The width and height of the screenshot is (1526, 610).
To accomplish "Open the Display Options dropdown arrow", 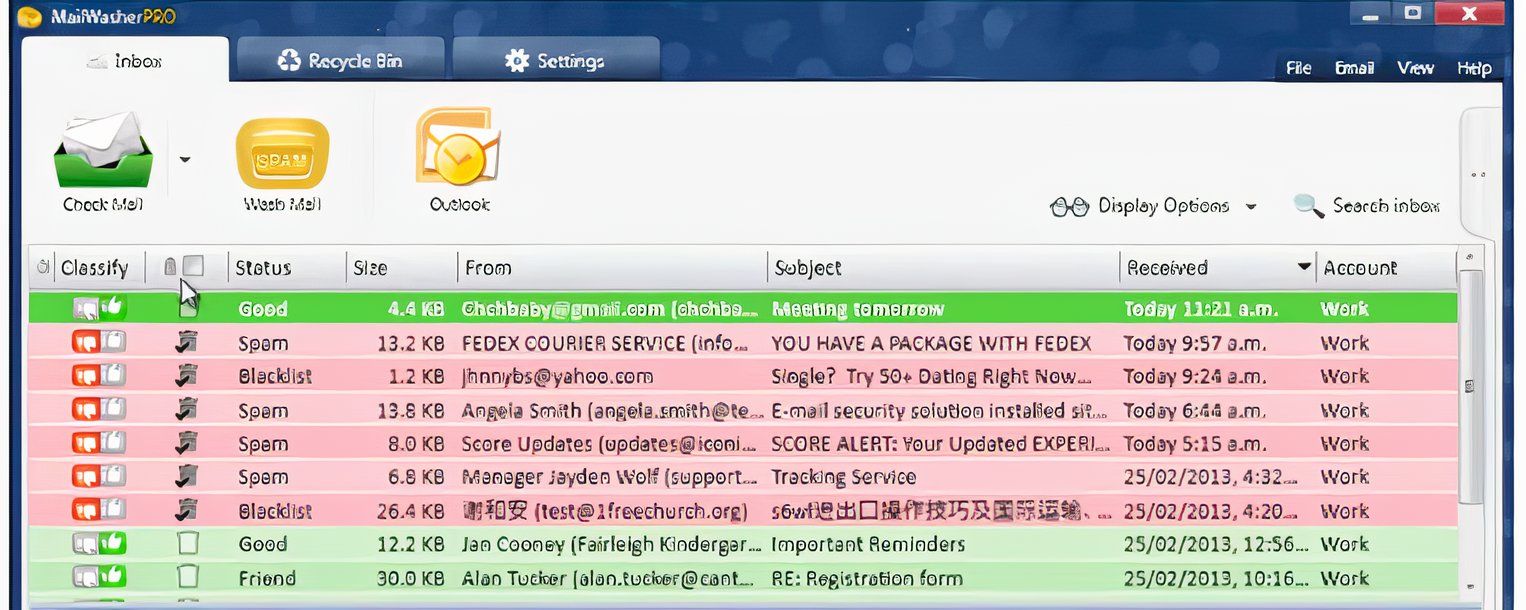I will click(1251, 207).
